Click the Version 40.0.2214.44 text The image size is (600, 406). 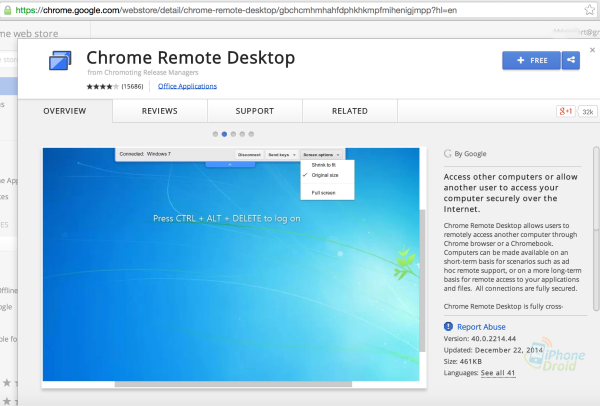tap(480, 339)
